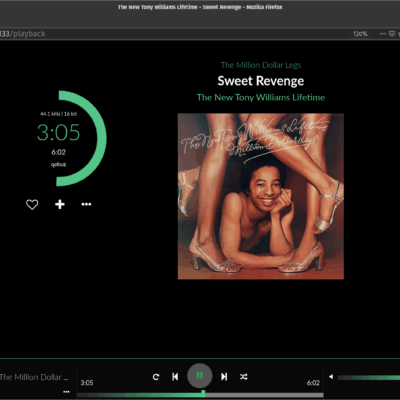Add track to playlist with plus icon
The image size is (400, 400).
60,204
